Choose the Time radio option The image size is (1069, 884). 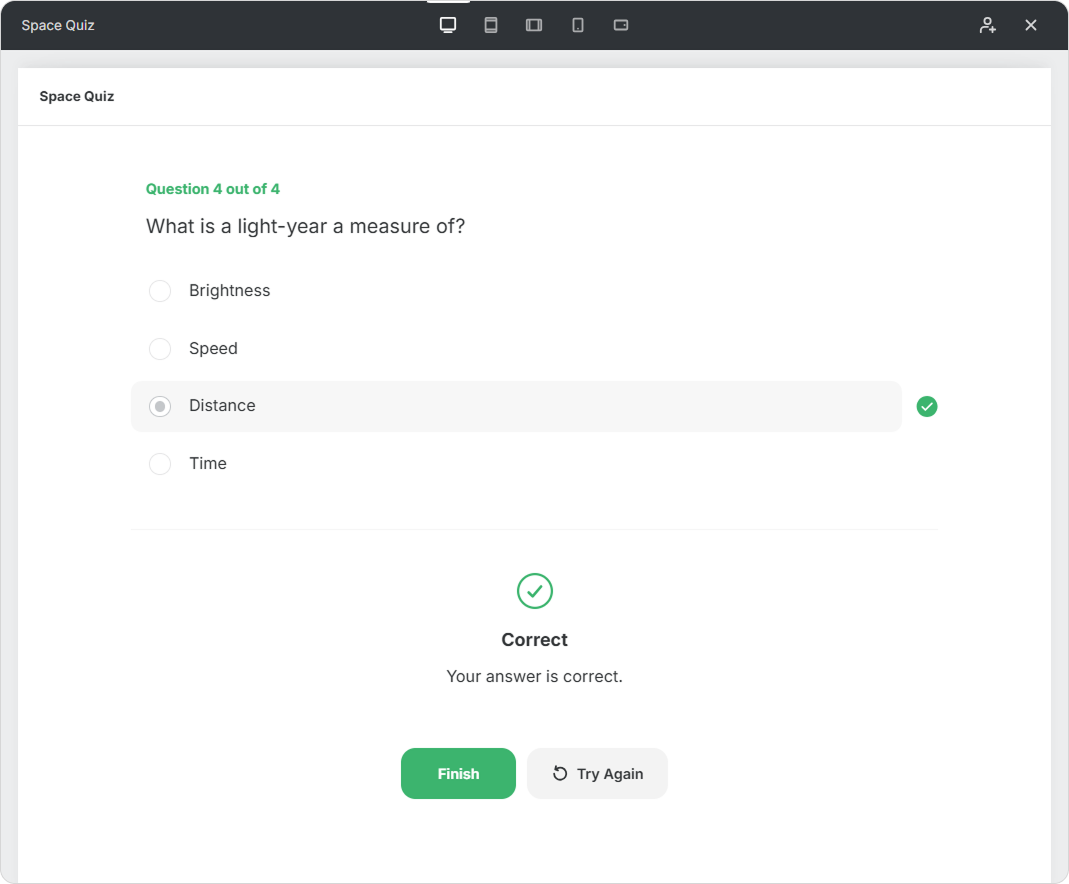pyautogui.click(x=160, y=464)
